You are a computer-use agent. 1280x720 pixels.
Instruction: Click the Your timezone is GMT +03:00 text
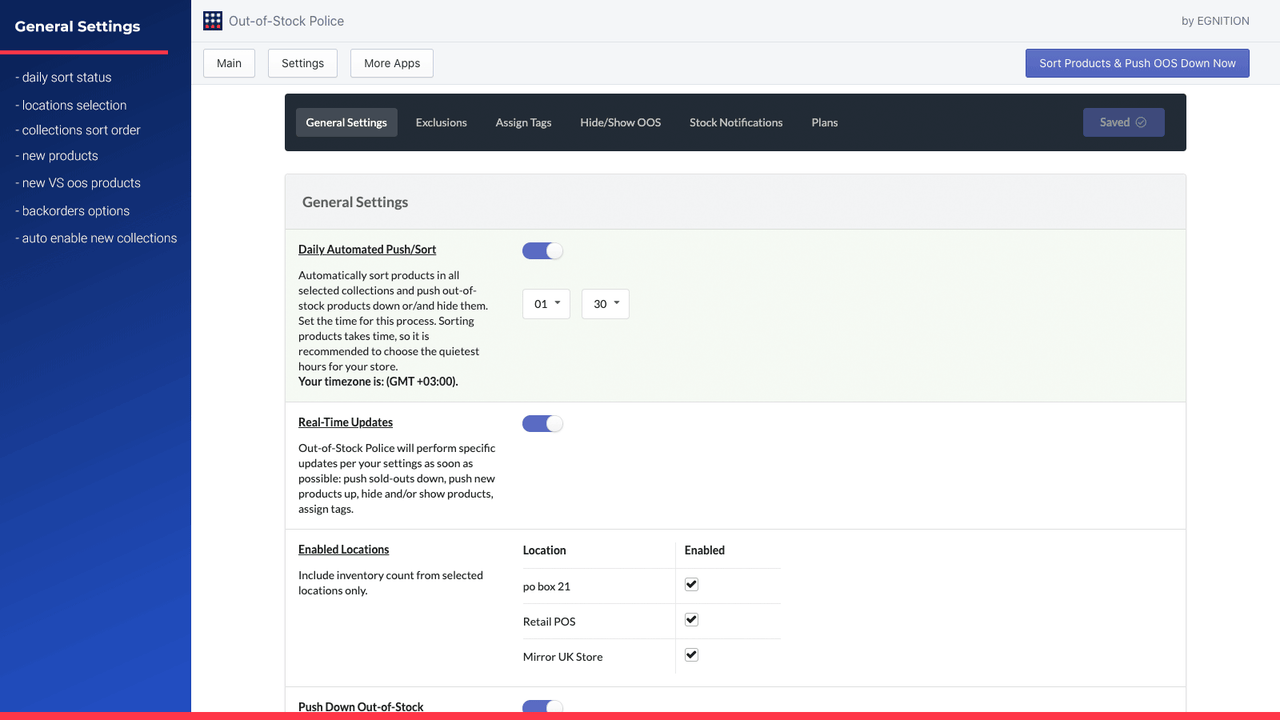coord(378,381)
